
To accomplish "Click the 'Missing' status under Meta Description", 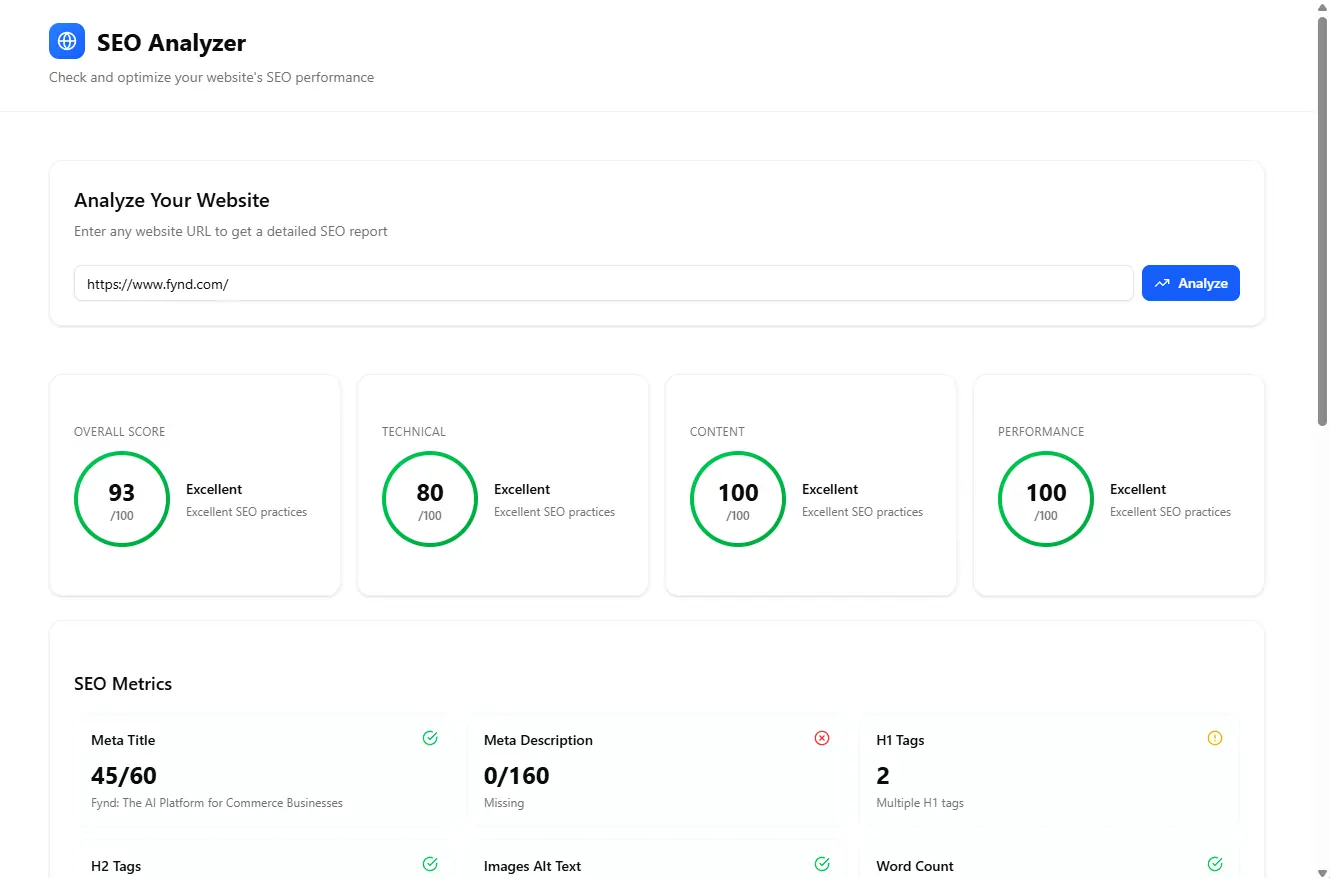I will [x=504, y=803].
